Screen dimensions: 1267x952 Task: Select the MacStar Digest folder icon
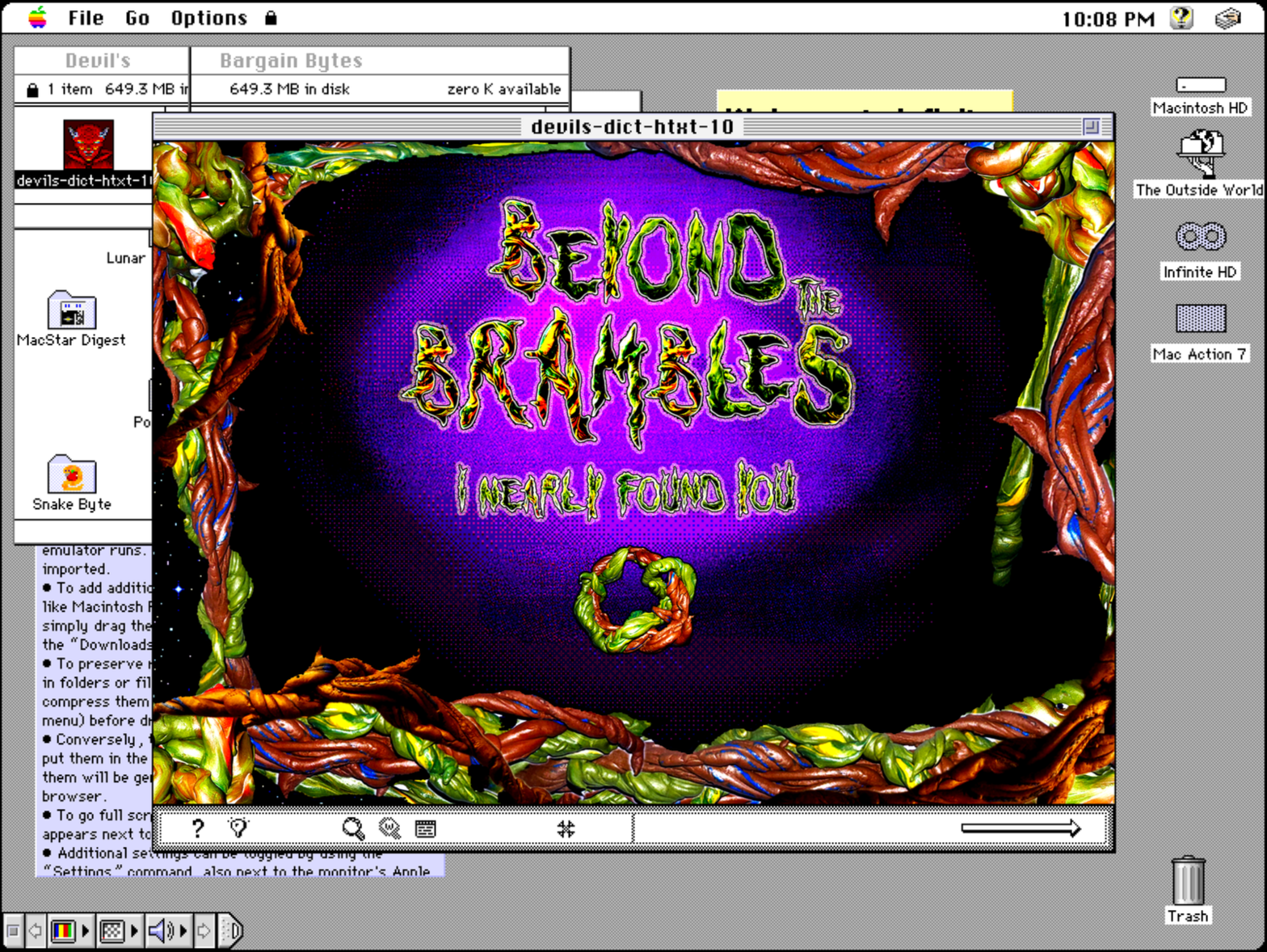pyautogui.click(x=72, y=310)
